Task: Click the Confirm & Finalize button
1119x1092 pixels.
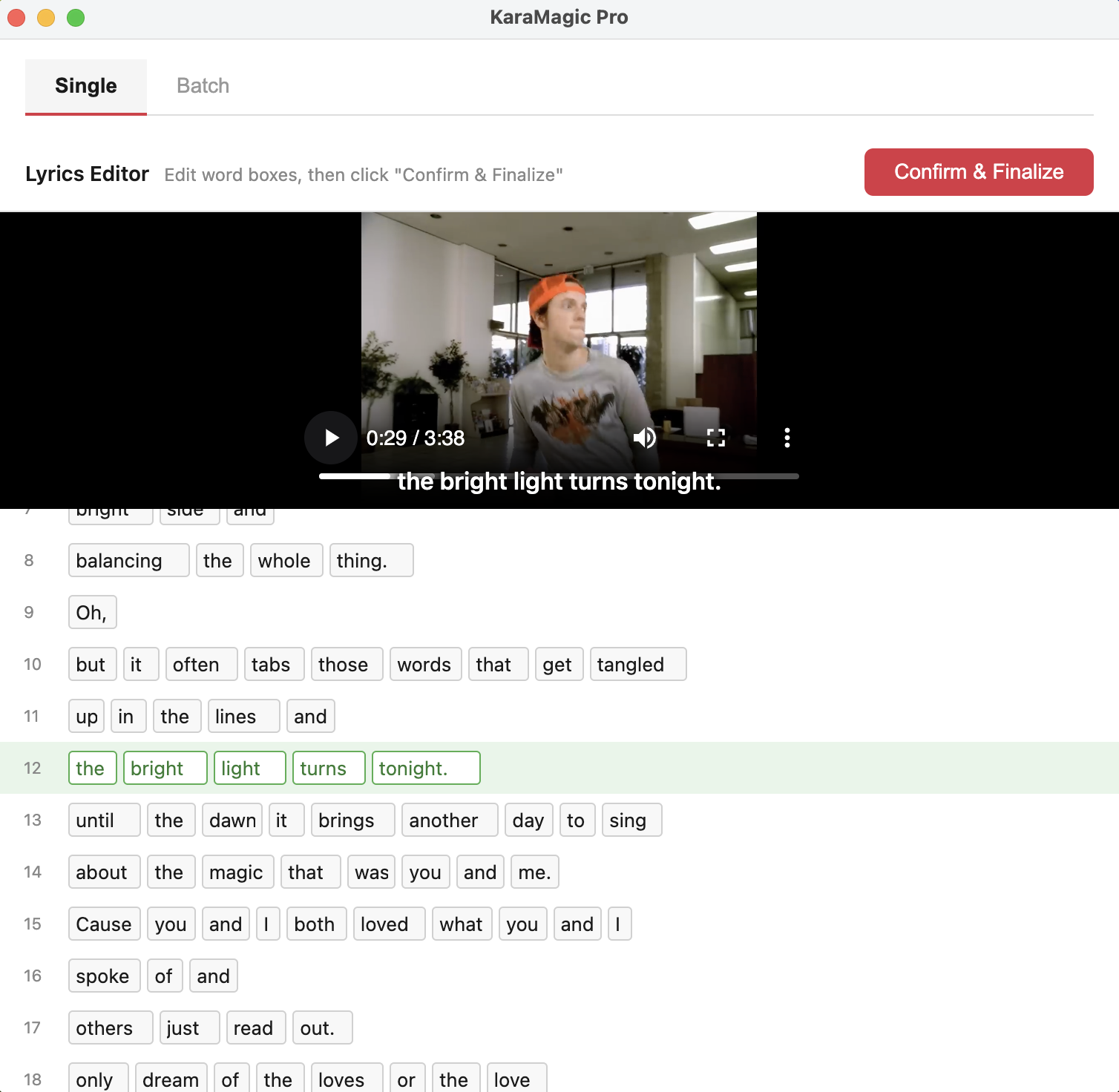Action: pos(979,172)
